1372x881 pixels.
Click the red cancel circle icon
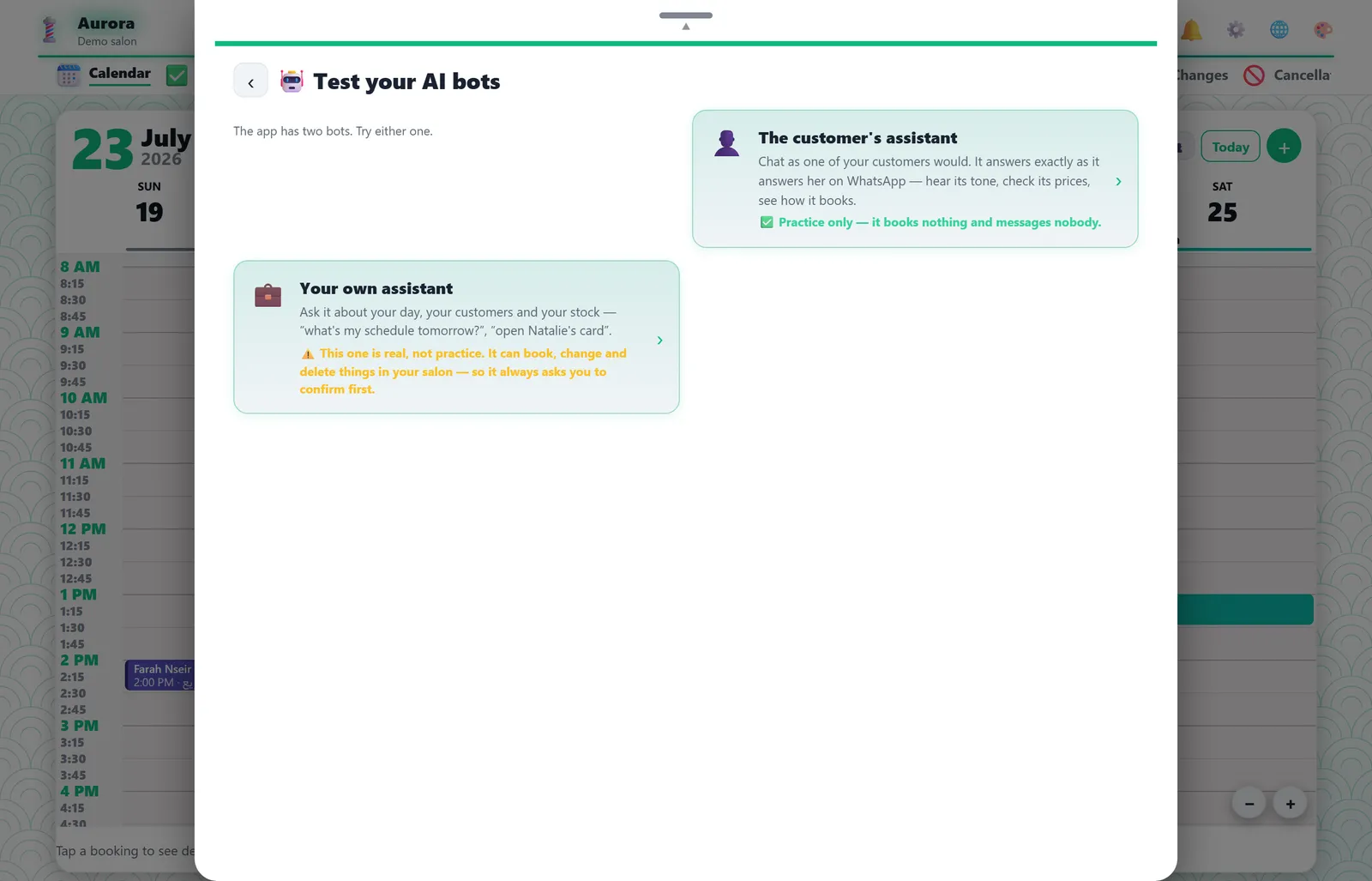[1254, 75]
